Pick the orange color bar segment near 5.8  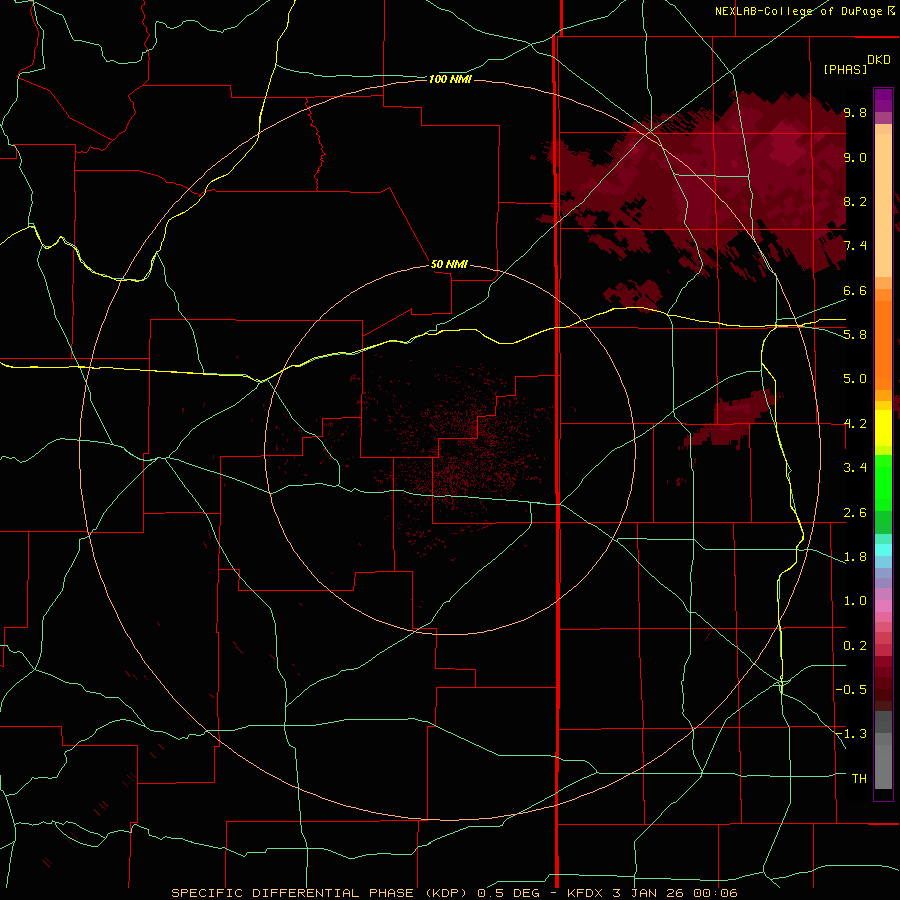883,345
